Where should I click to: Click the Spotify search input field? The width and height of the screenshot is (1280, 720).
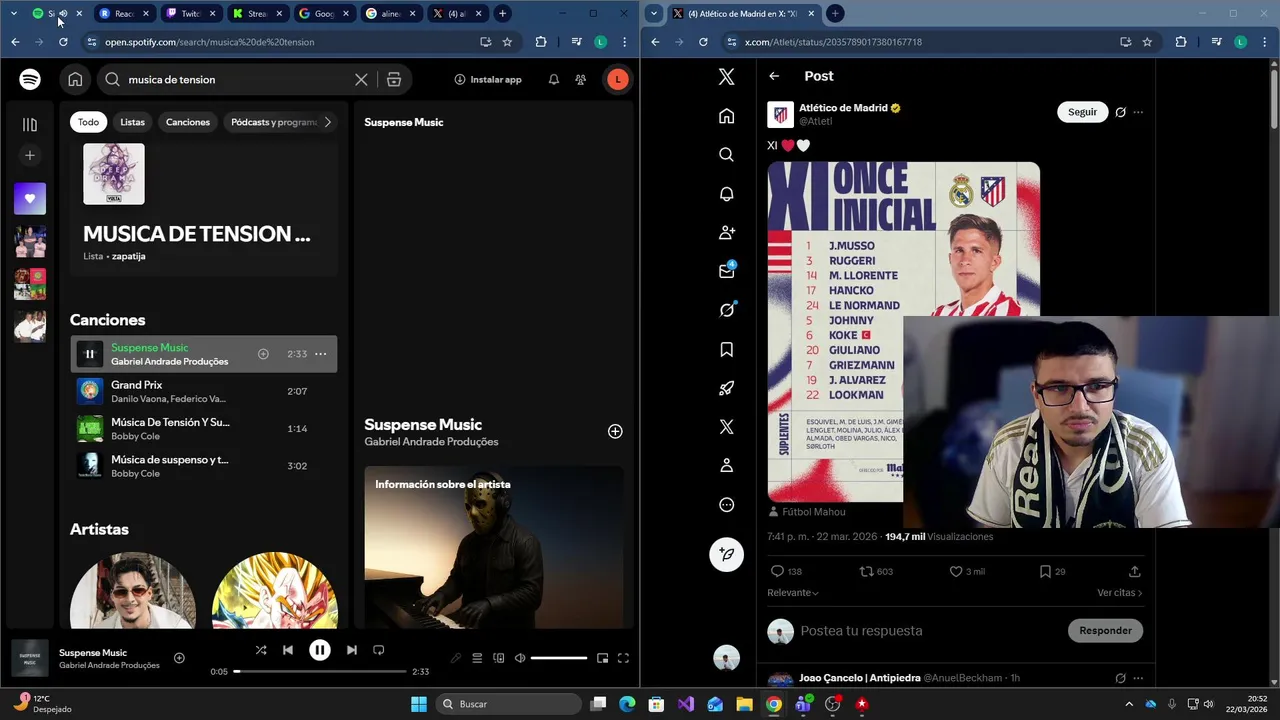point(235,79)
